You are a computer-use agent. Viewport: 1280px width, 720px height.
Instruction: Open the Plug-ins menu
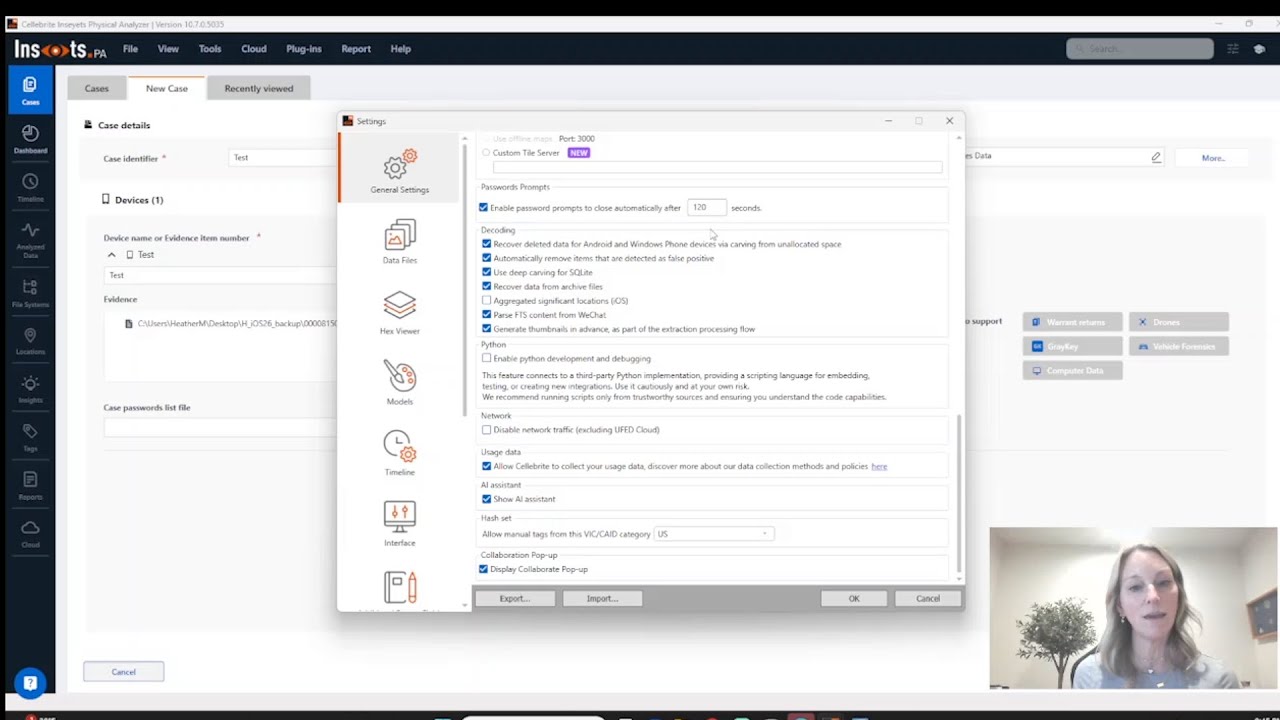[304, 49]
